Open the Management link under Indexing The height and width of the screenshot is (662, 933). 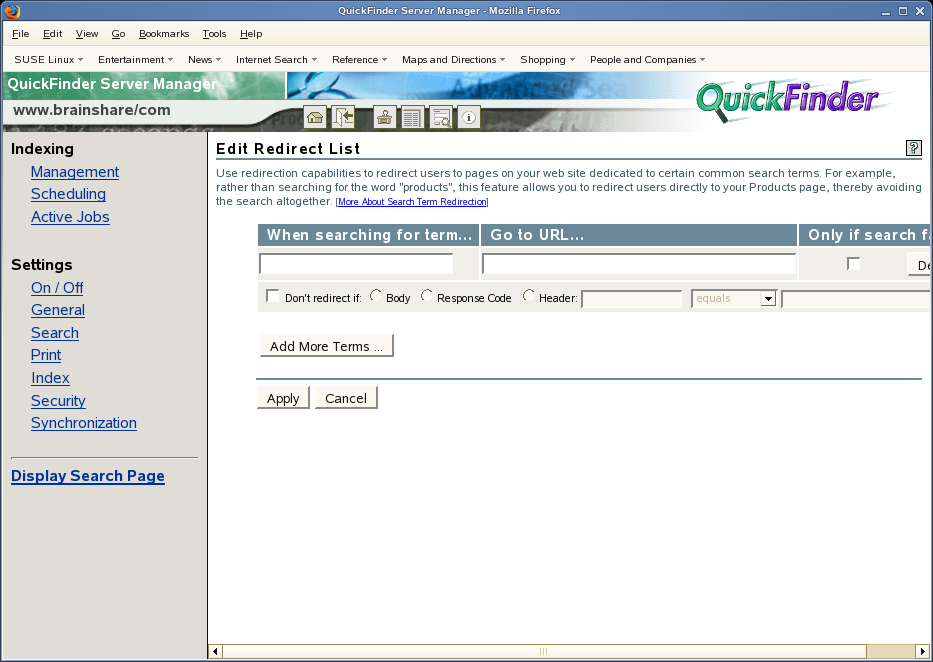coord(75,172)
